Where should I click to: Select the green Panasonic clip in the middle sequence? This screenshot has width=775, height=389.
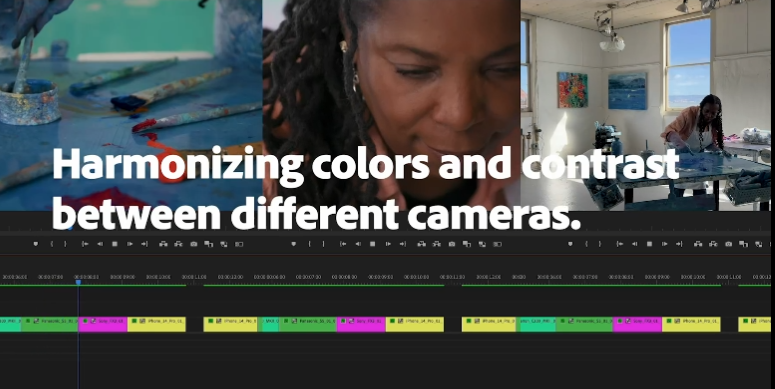coord(308,324)
